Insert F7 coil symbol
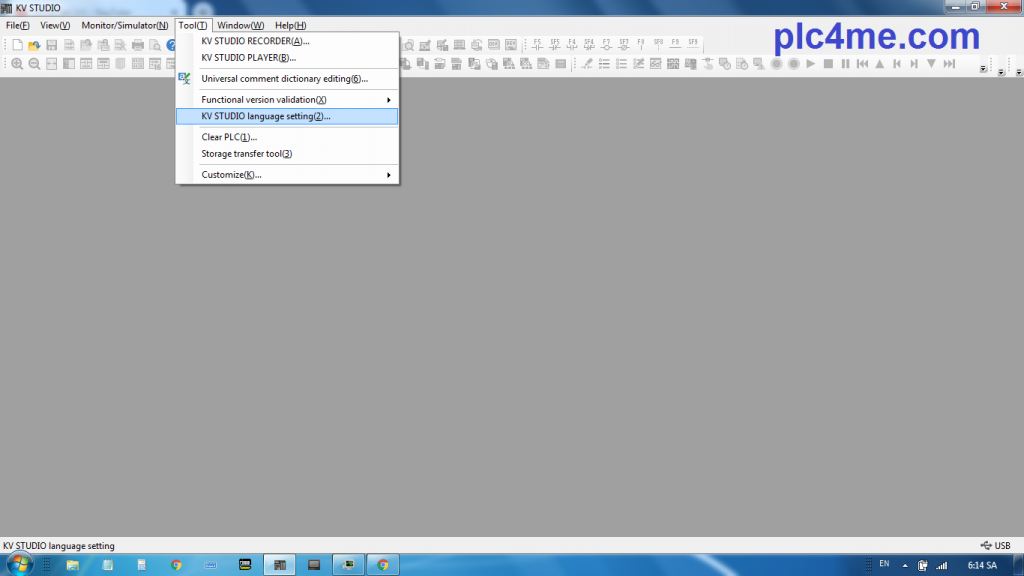The width and height of the screenshot is (1024, 576). 606,44
